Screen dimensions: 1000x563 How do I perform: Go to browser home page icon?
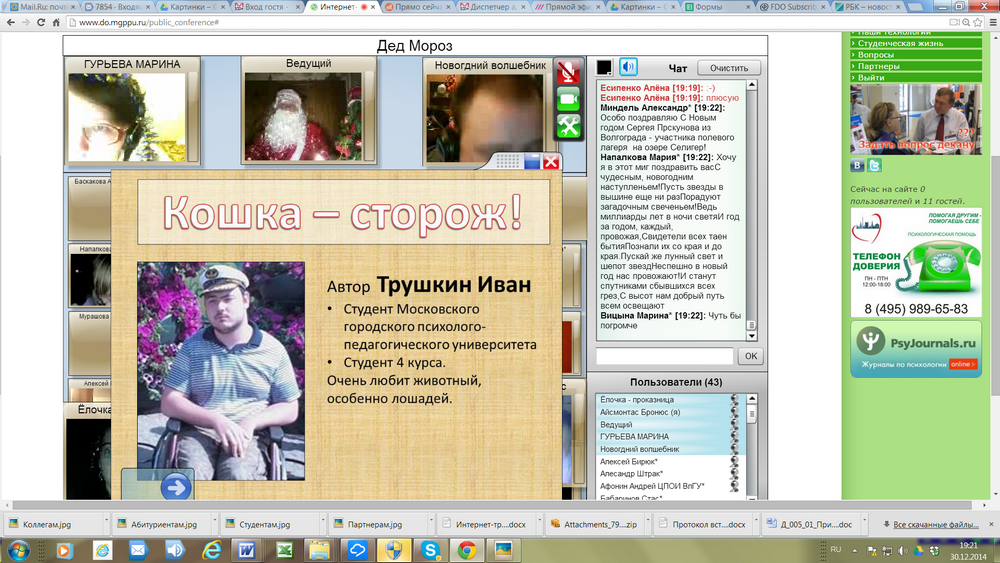[x=56, y=22]
